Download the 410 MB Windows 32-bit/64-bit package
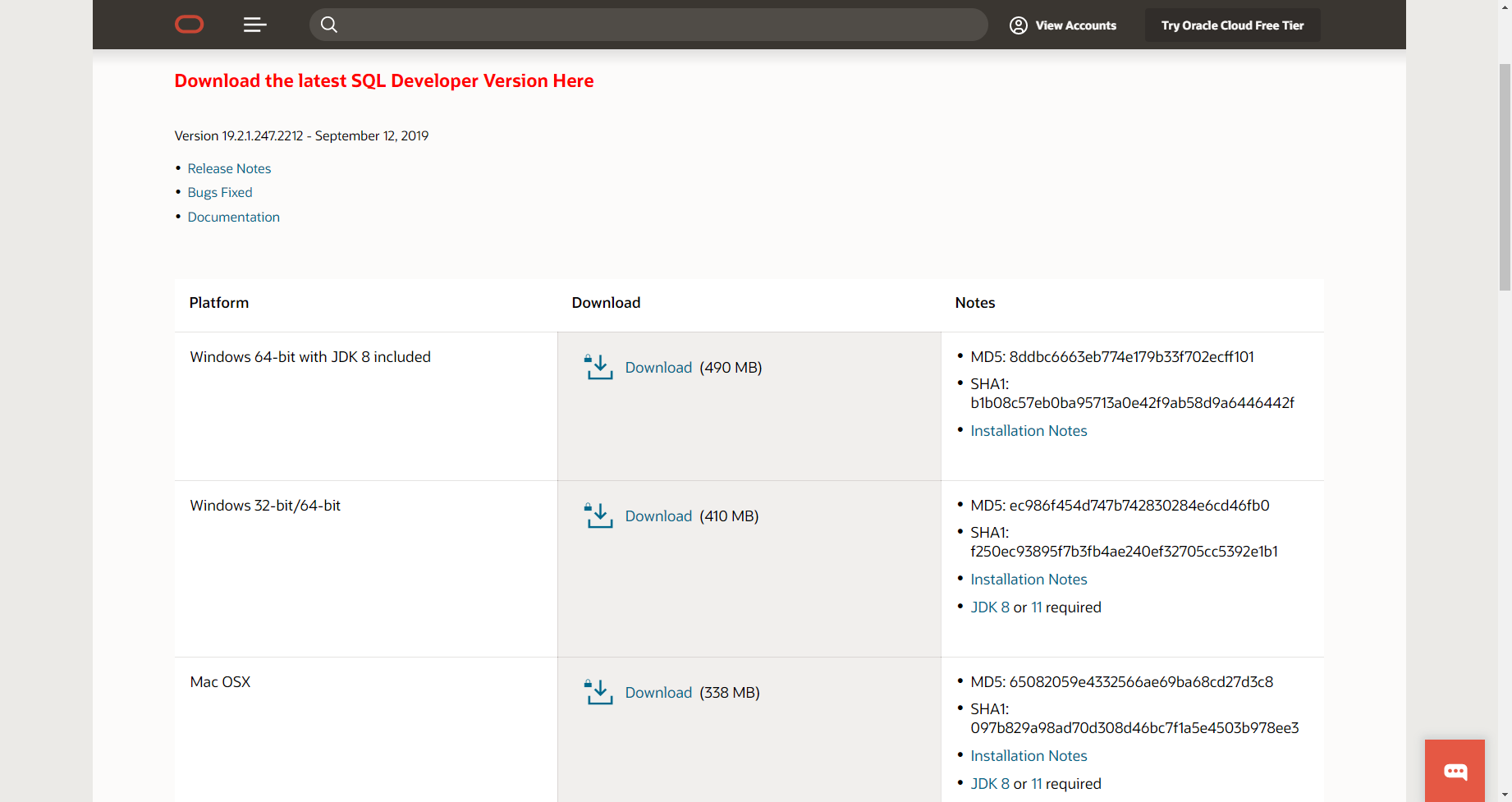Screen dimensions: 1512x802 [658, 516]
